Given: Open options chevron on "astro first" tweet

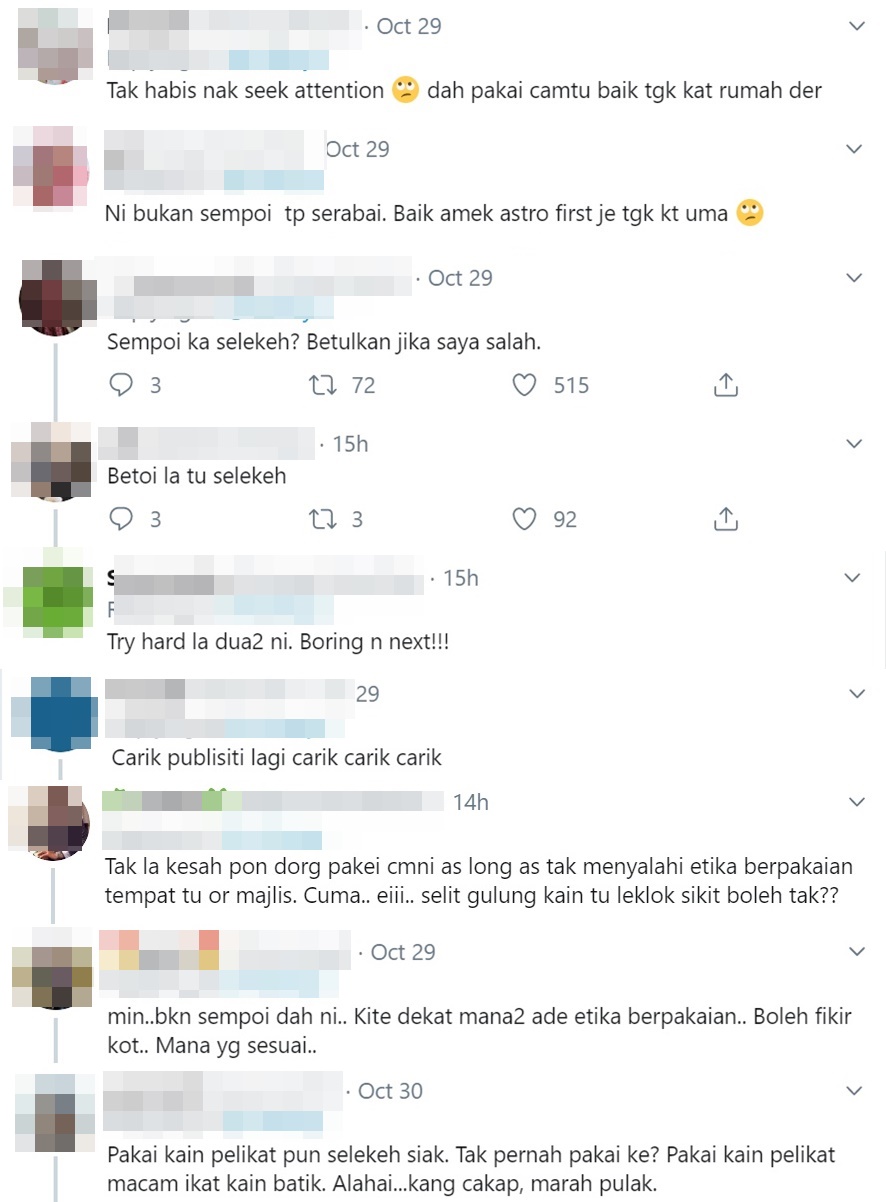Looking at the screenshot, I should click(x=854, y=149).
